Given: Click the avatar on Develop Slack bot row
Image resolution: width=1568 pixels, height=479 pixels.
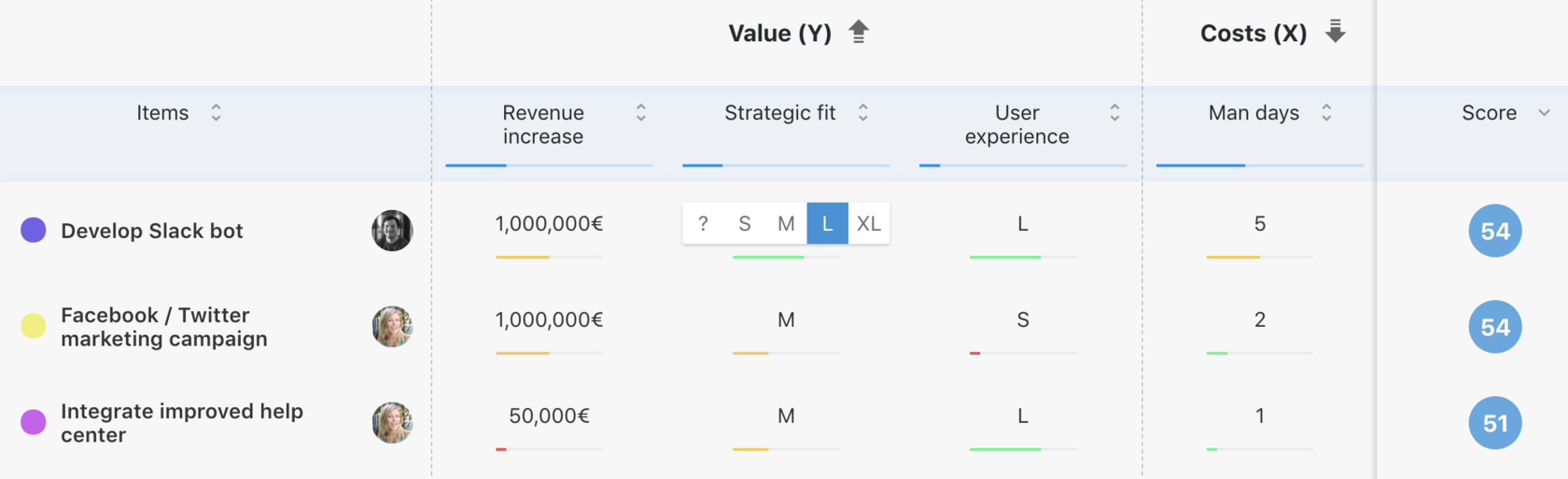Looking at the screenshot, I should pos(392,231).
